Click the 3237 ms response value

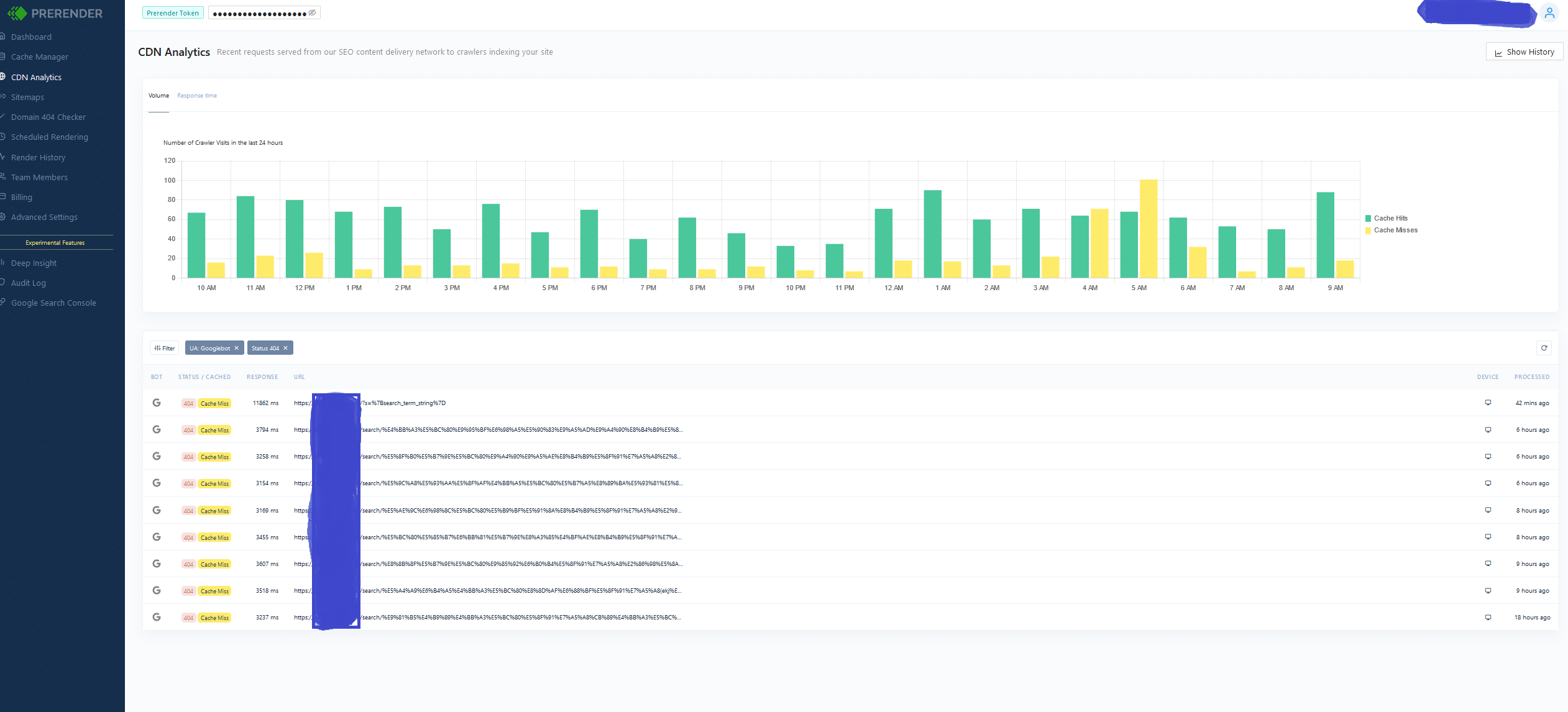click(267, 617)
